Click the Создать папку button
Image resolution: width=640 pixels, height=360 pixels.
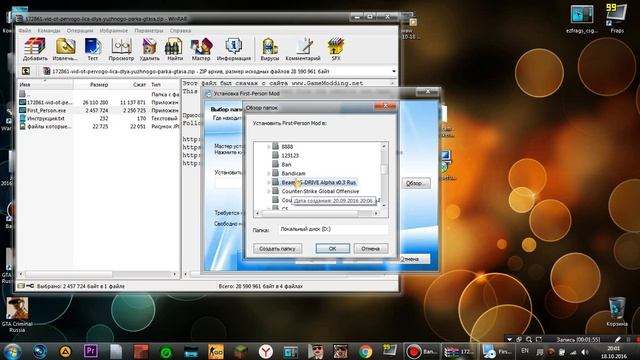coord(278,249)
